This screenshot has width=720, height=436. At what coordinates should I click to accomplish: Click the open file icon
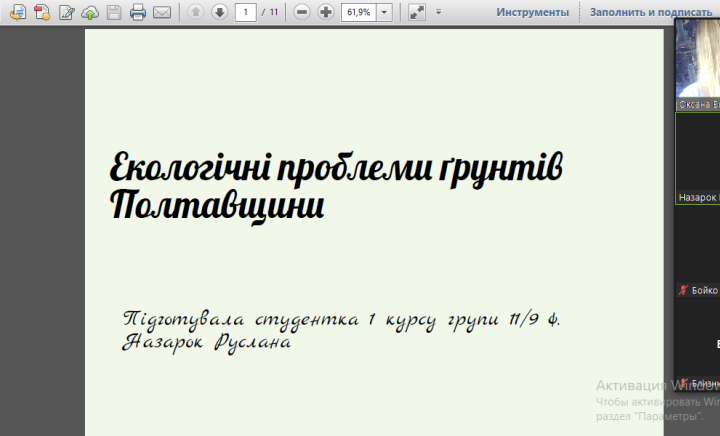[16, 12]
